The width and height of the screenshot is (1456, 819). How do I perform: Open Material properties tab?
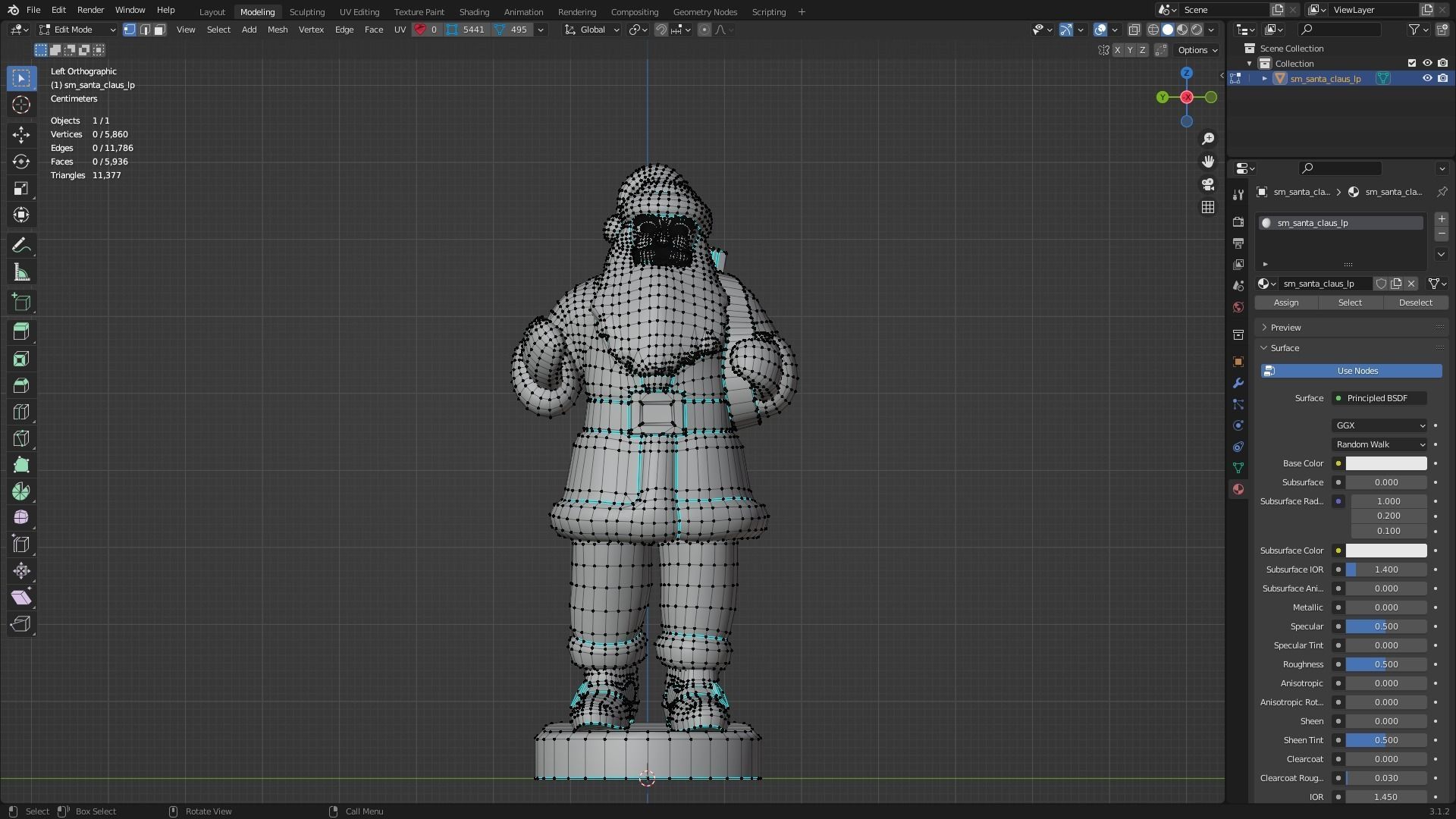(x=1238, y=489)
